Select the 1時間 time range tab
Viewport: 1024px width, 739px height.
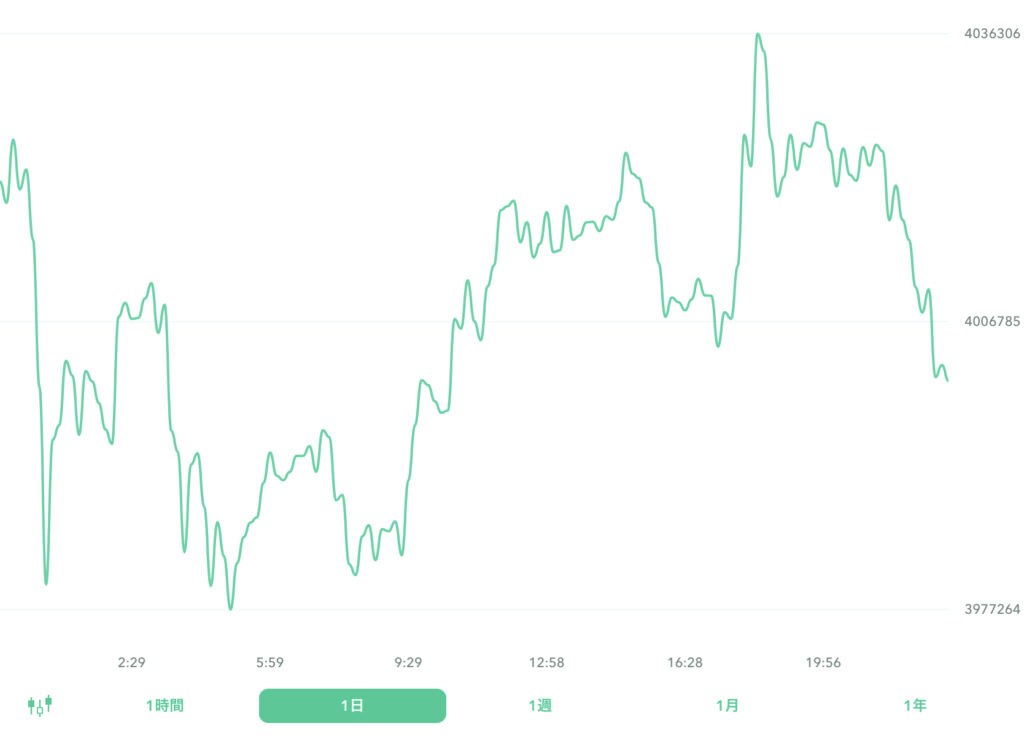click(x=164, y=706)
